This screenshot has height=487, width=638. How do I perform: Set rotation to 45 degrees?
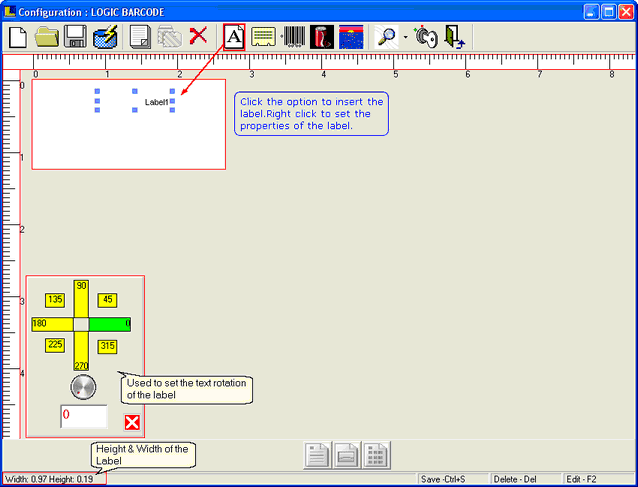tap(107, 300)
